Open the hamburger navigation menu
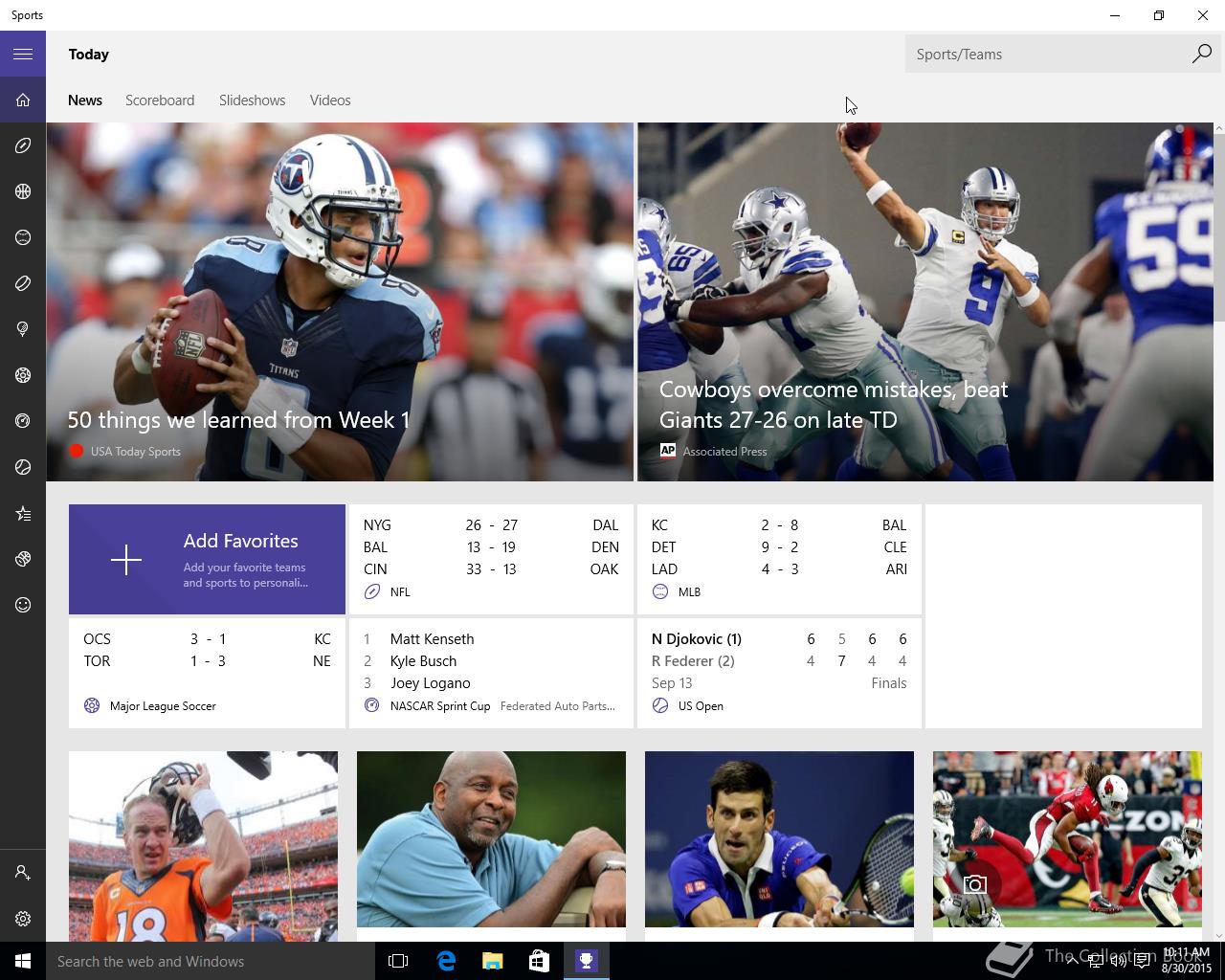1225x980 pixels. pos(23,55)
